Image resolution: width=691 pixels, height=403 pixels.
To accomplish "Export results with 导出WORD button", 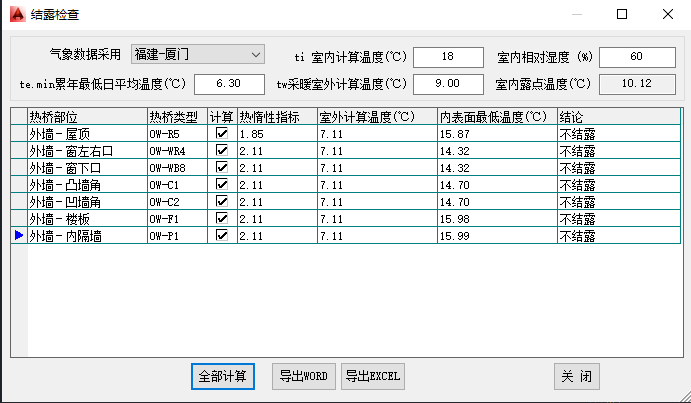I will coord(304,376).
